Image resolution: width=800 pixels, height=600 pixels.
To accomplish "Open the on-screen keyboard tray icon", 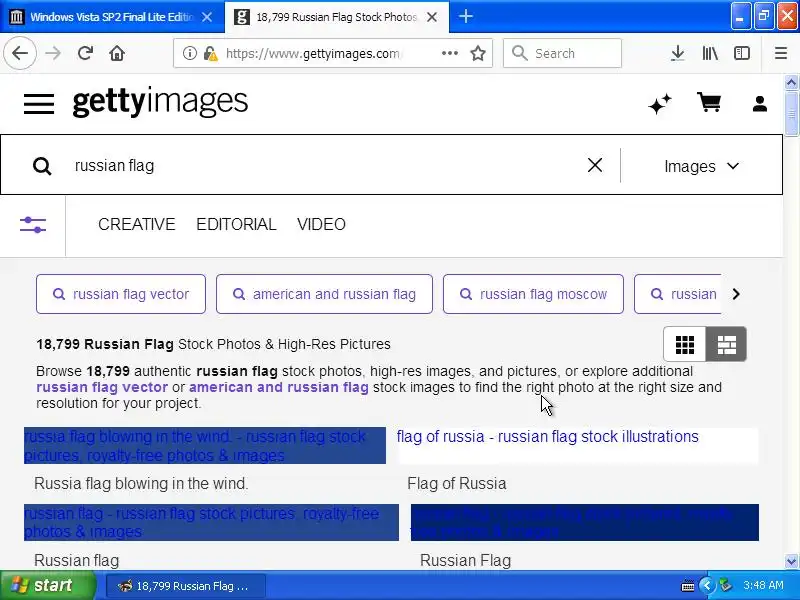I will pyautogui.click(x=688, y=585).
